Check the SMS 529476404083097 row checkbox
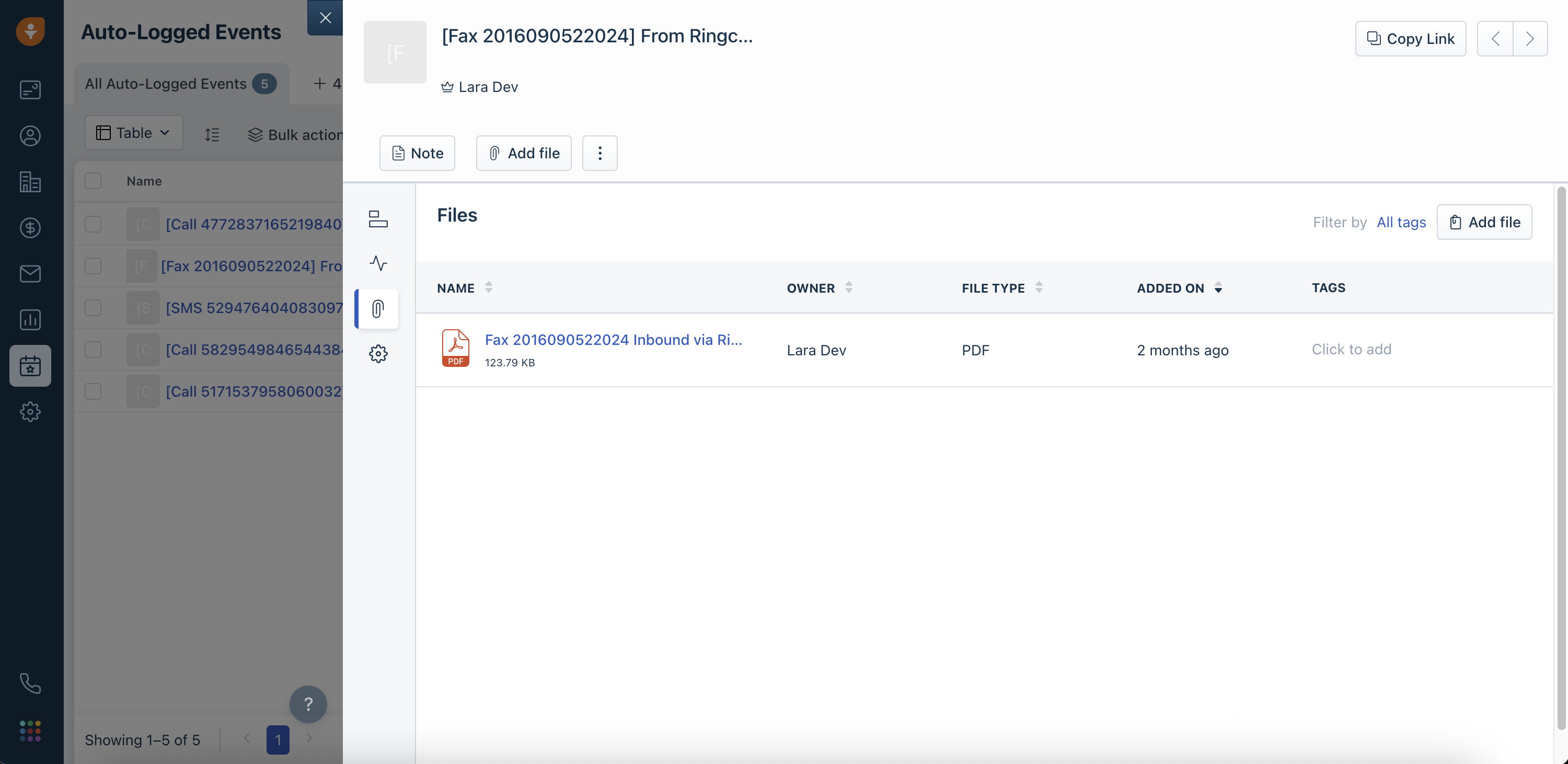This screenshot has width=1568, height=764. coord(93,307)
